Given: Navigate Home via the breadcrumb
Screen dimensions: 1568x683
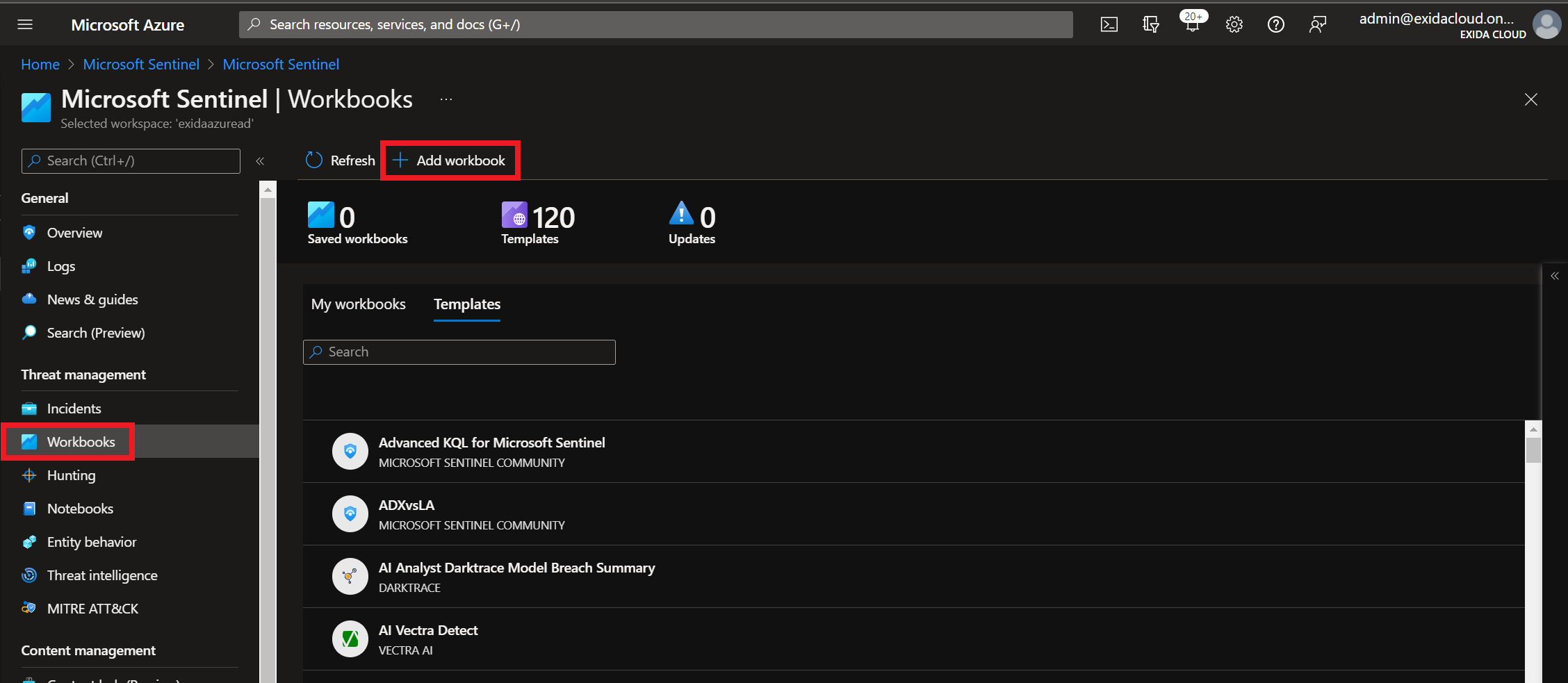Looking at the screenshot, I should [40, 64].
